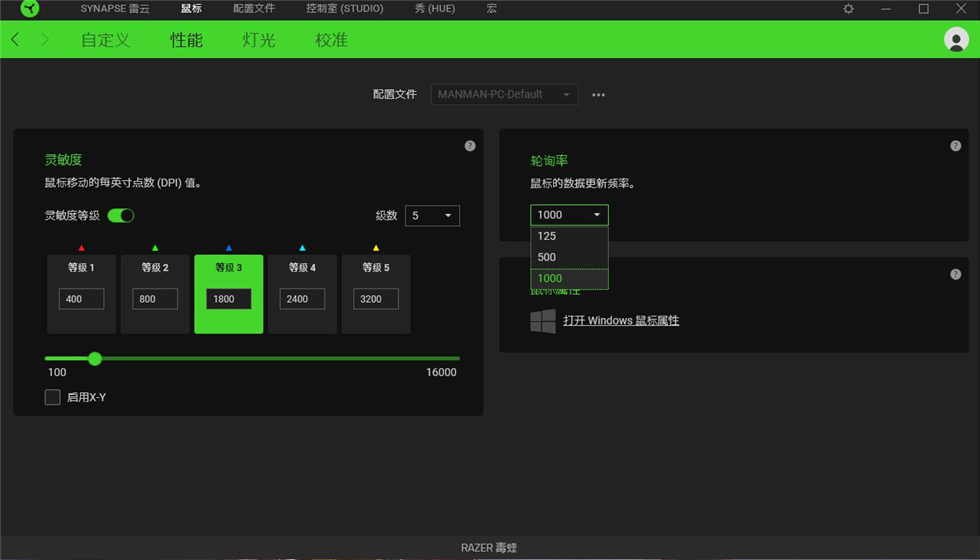Click the RAZER 毒蝰 device label
The image size is (980, 560).
coord(489,548)
